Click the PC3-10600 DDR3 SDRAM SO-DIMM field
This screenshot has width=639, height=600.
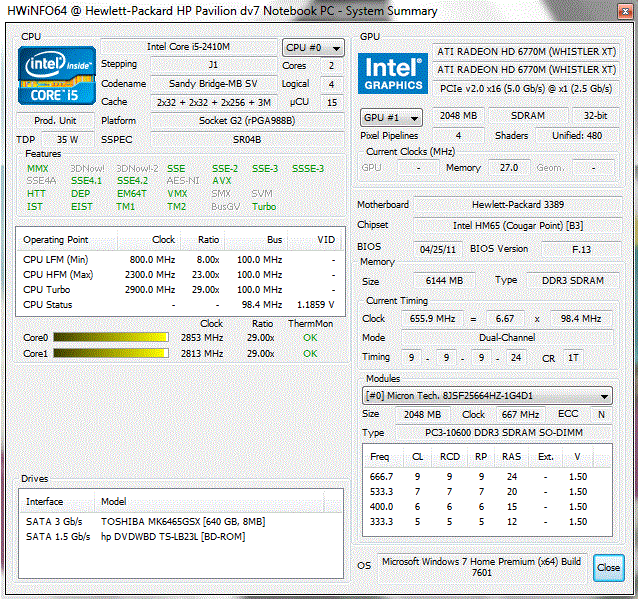(x=504, y=433)
